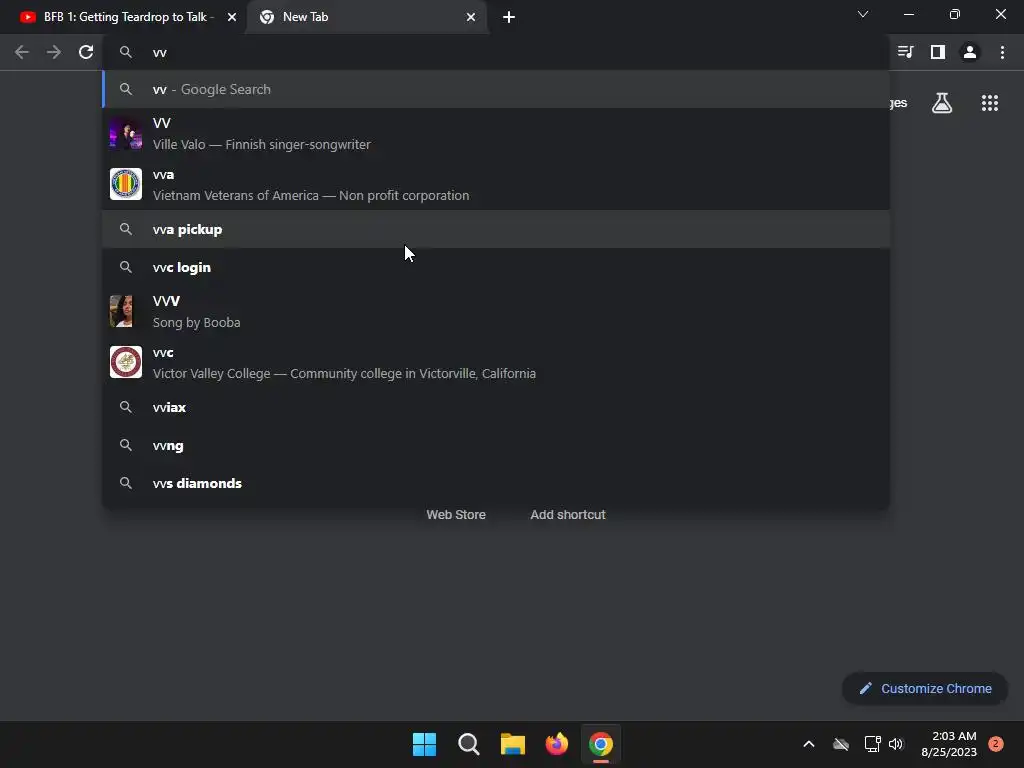Click the omnibox containing vv
The width and height of the screenshot is (1024, 768).
coord(496,52)
